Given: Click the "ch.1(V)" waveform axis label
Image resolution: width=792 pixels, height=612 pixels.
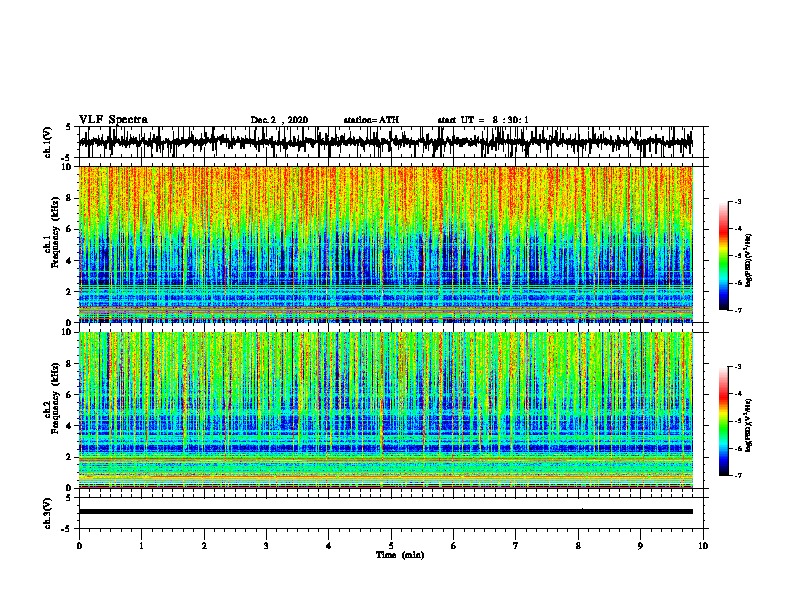Looking at the screenshot, I should click(x=48, y=142).
